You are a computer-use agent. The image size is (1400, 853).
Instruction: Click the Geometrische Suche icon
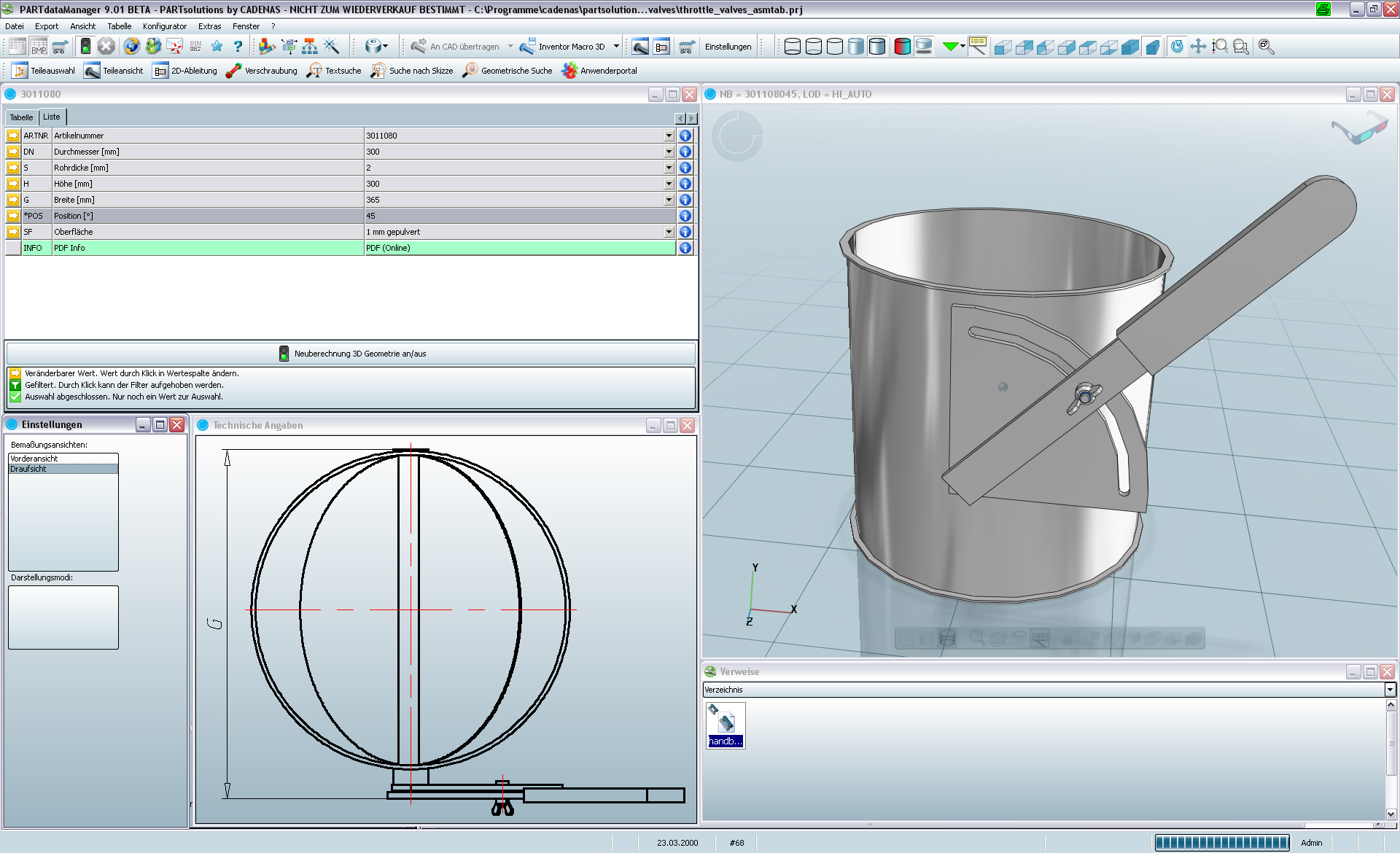coord(470,71)
